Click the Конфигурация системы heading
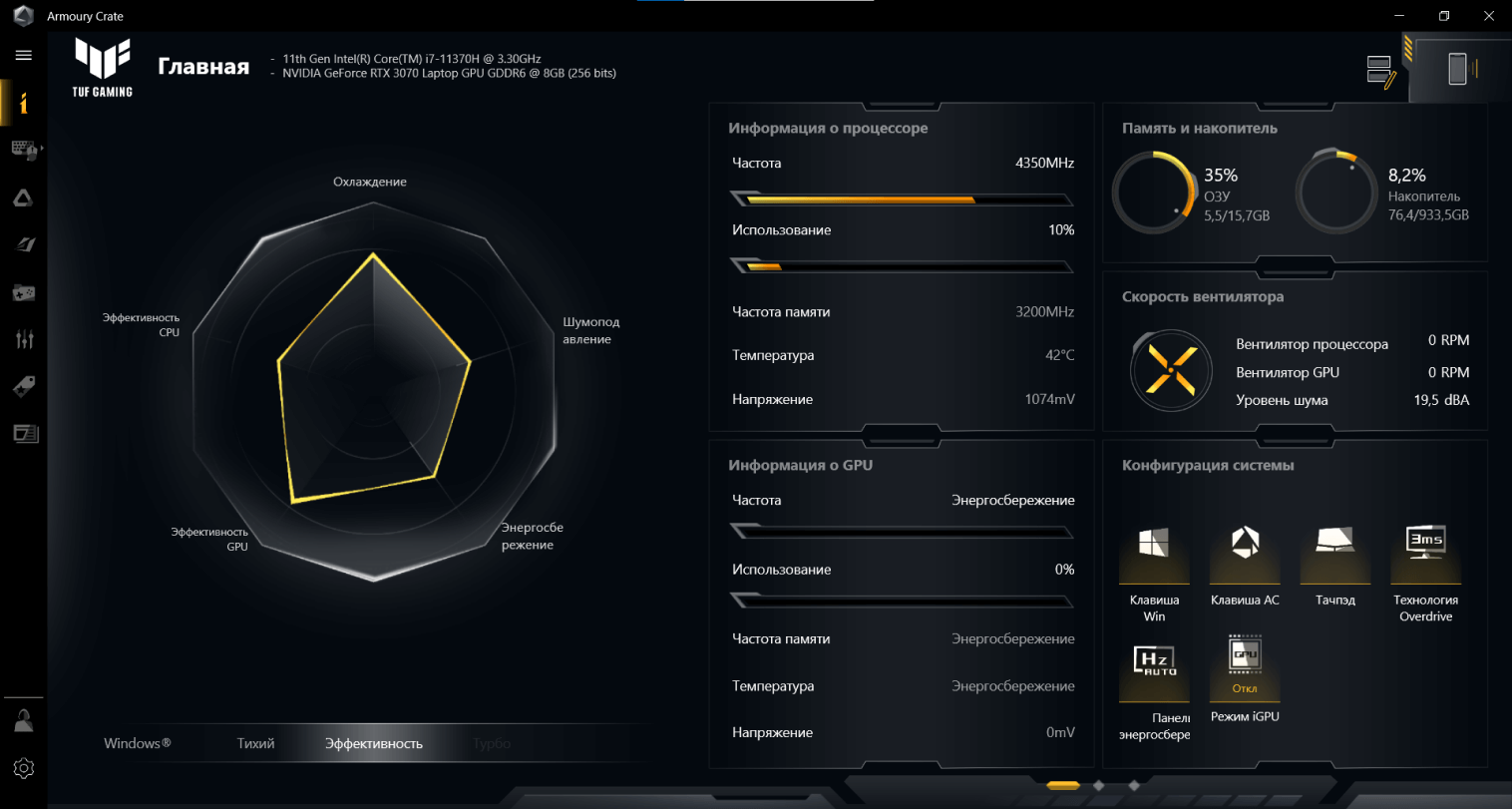The width and height of the screenshot is (1512, 809). tap(1208, 465)
